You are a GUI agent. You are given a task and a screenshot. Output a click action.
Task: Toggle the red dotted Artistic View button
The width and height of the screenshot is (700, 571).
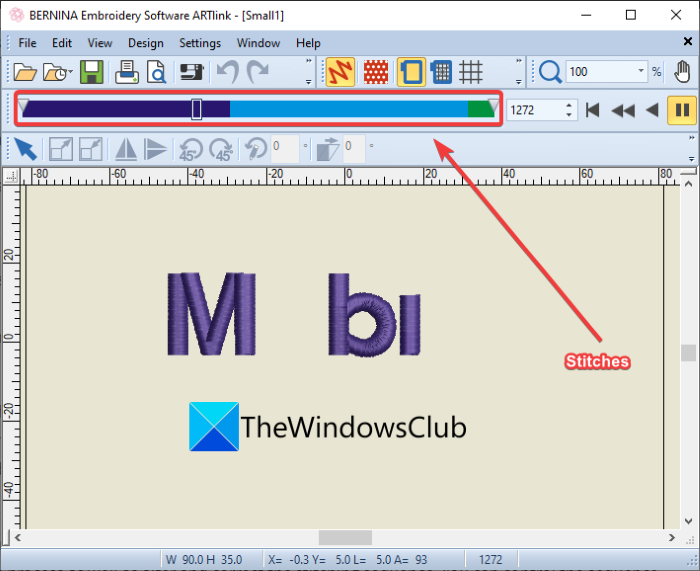(x=376, y=72)
